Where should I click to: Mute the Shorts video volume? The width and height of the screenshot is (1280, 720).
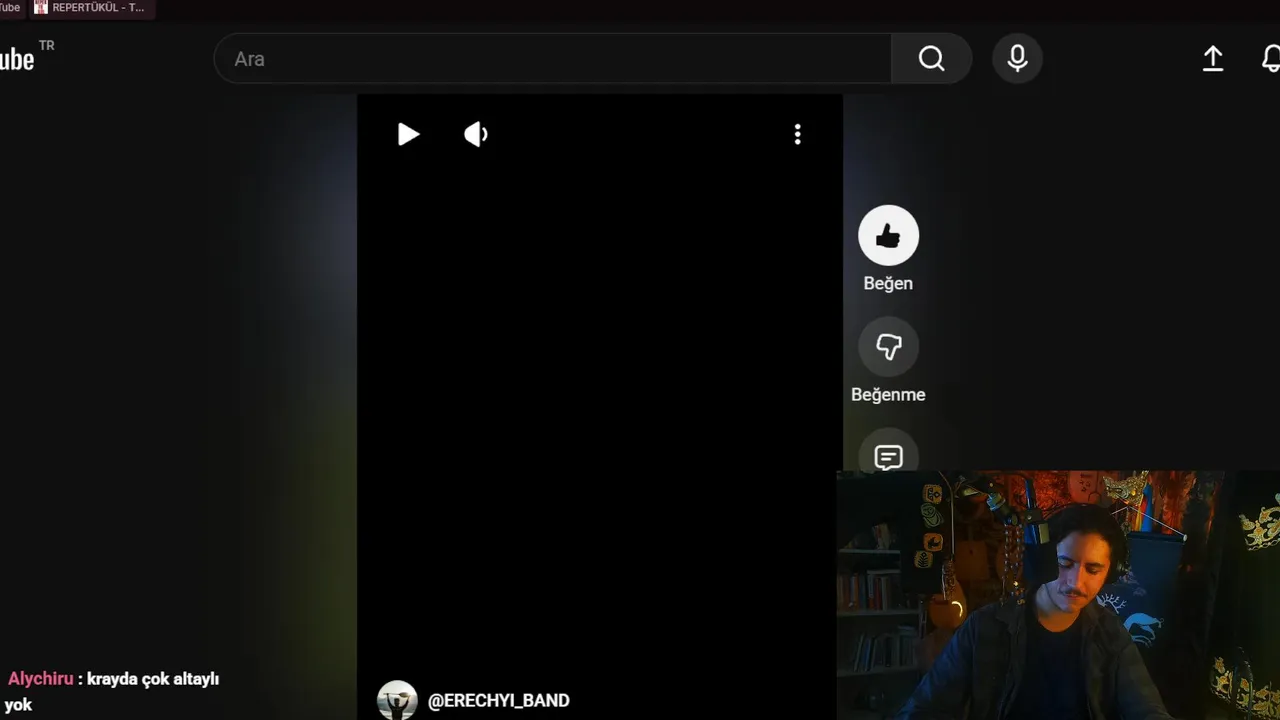(x=476, y=134)
